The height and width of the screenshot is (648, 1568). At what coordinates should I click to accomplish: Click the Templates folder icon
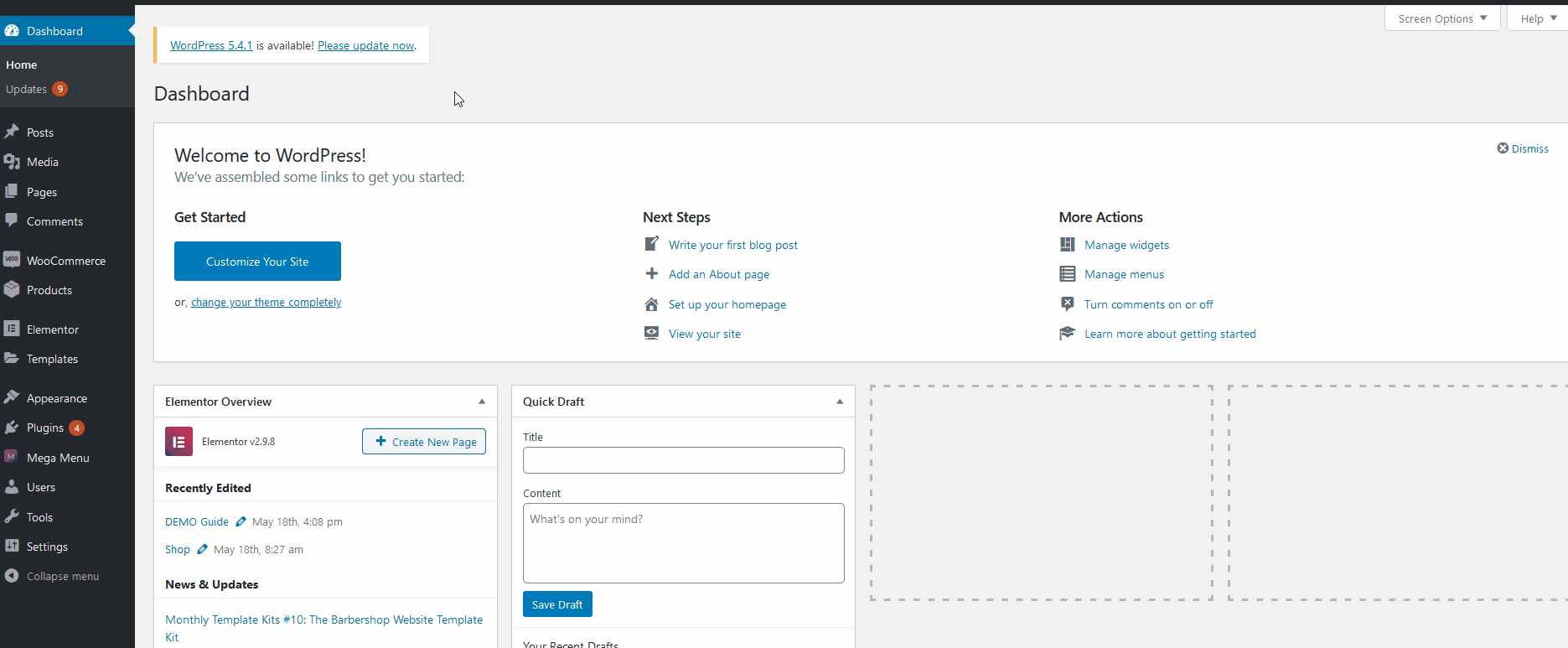coord(12,359)
